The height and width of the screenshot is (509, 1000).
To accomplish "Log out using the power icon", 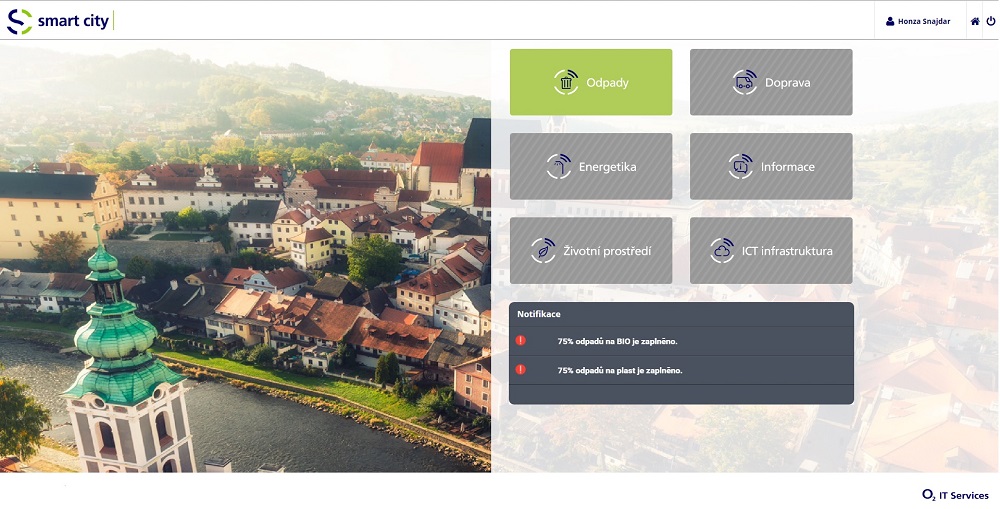I will tap(991, 21).
